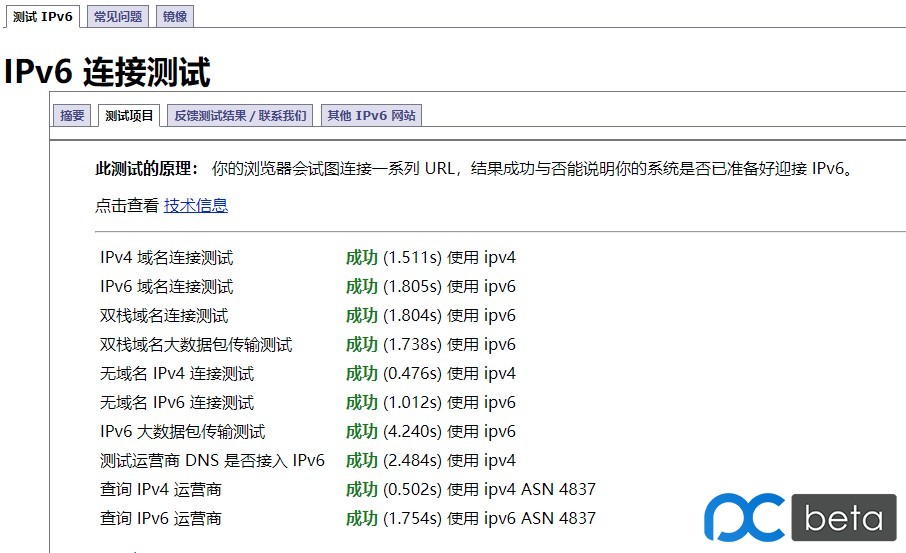The height and width of the screenshot is (553, 906).
Task: Click the IPv6 连接测试 page heading
Action: (x=107, y=72)
